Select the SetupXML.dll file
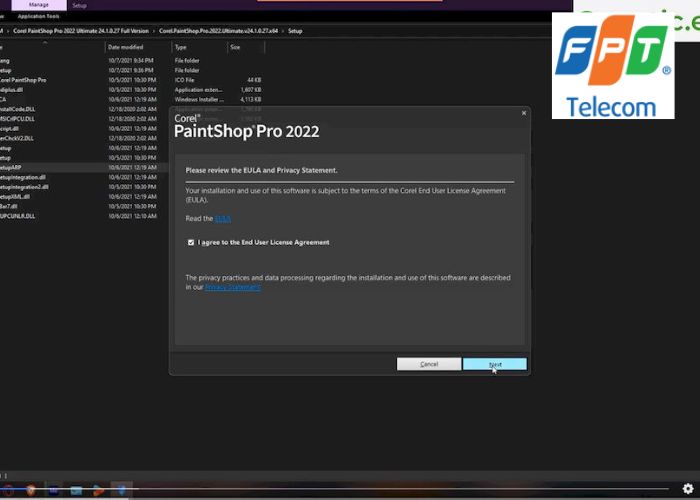 pos(15,197)
